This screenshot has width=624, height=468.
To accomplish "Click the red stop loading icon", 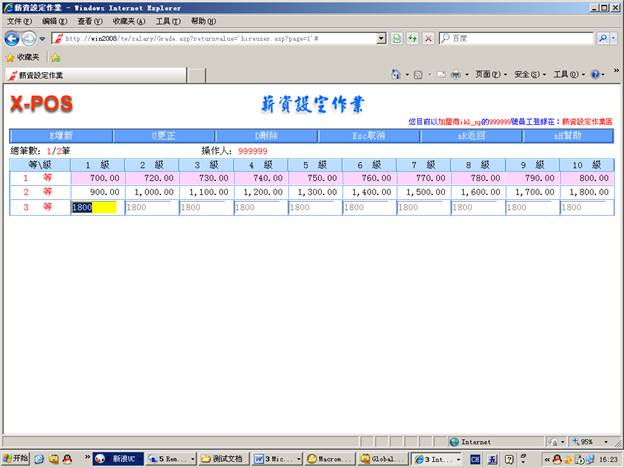I will tap(428, 38).
